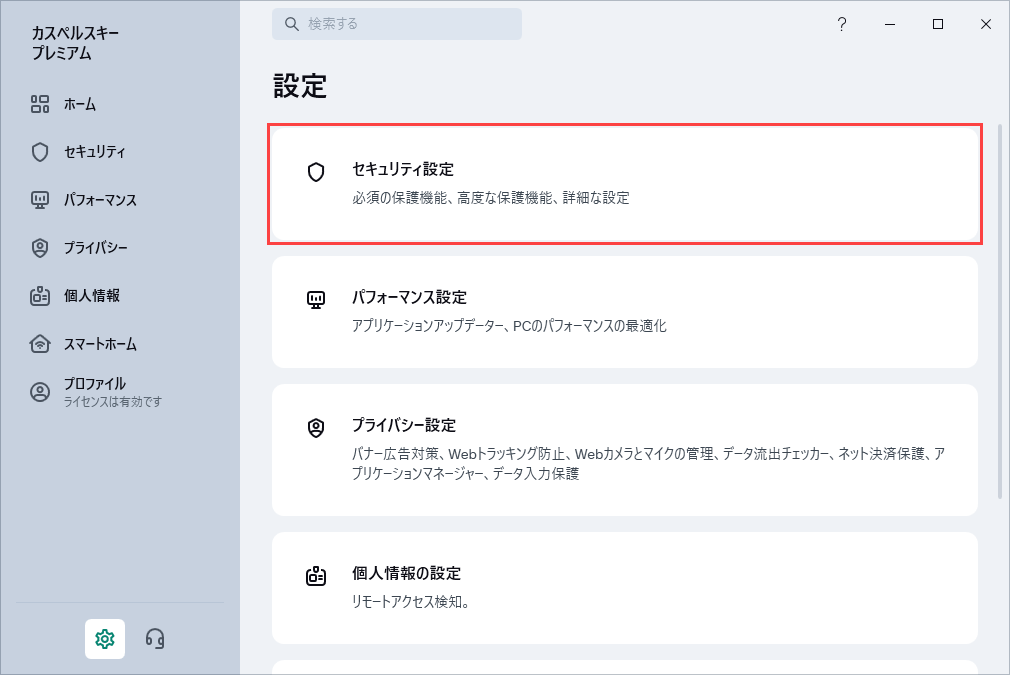Select the ホーム icon in the sidebar
Viewport: 1010px width, 675px height.
(x=40, y=104)
